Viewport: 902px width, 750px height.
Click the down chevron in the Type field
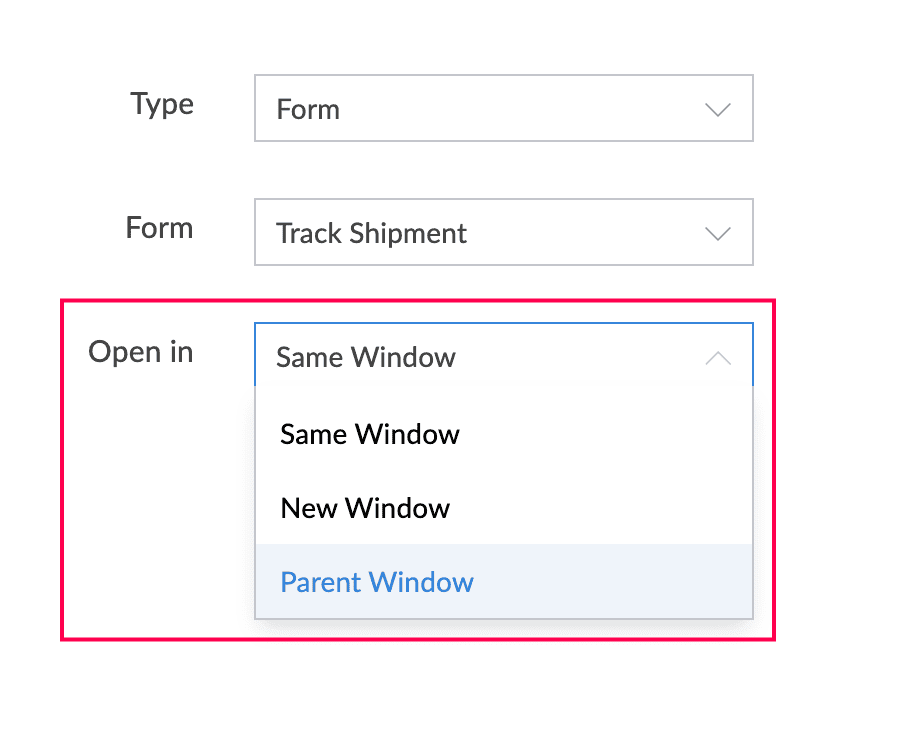718,110
